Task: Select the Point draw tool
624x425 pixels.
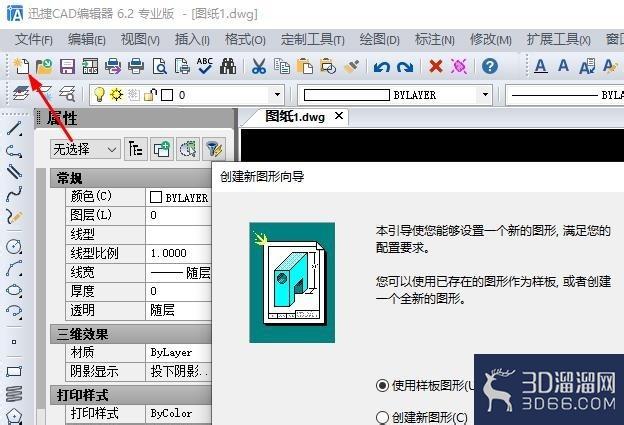Action: [x=14, y=342]
